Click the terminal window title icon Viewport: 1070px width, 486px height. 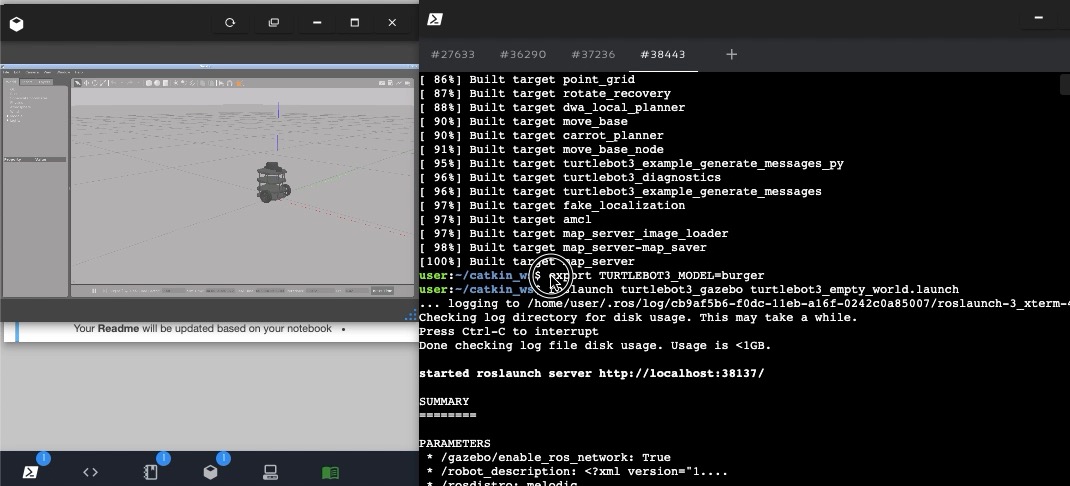(x=435, y=19)
